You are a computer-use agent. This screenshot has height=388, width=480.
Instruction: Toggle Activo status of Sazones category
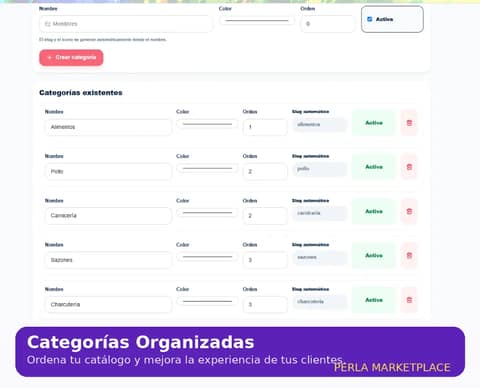(x=374, y=256)
